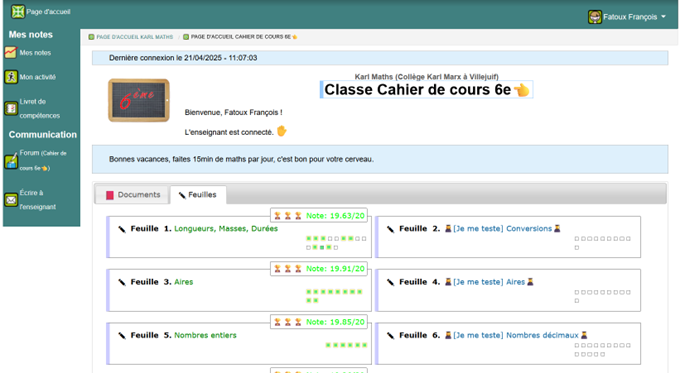Click the pencil icon beside Feuille 1
Screen dimensions: 680x373
pyautogui.click(x=122, y=229)
